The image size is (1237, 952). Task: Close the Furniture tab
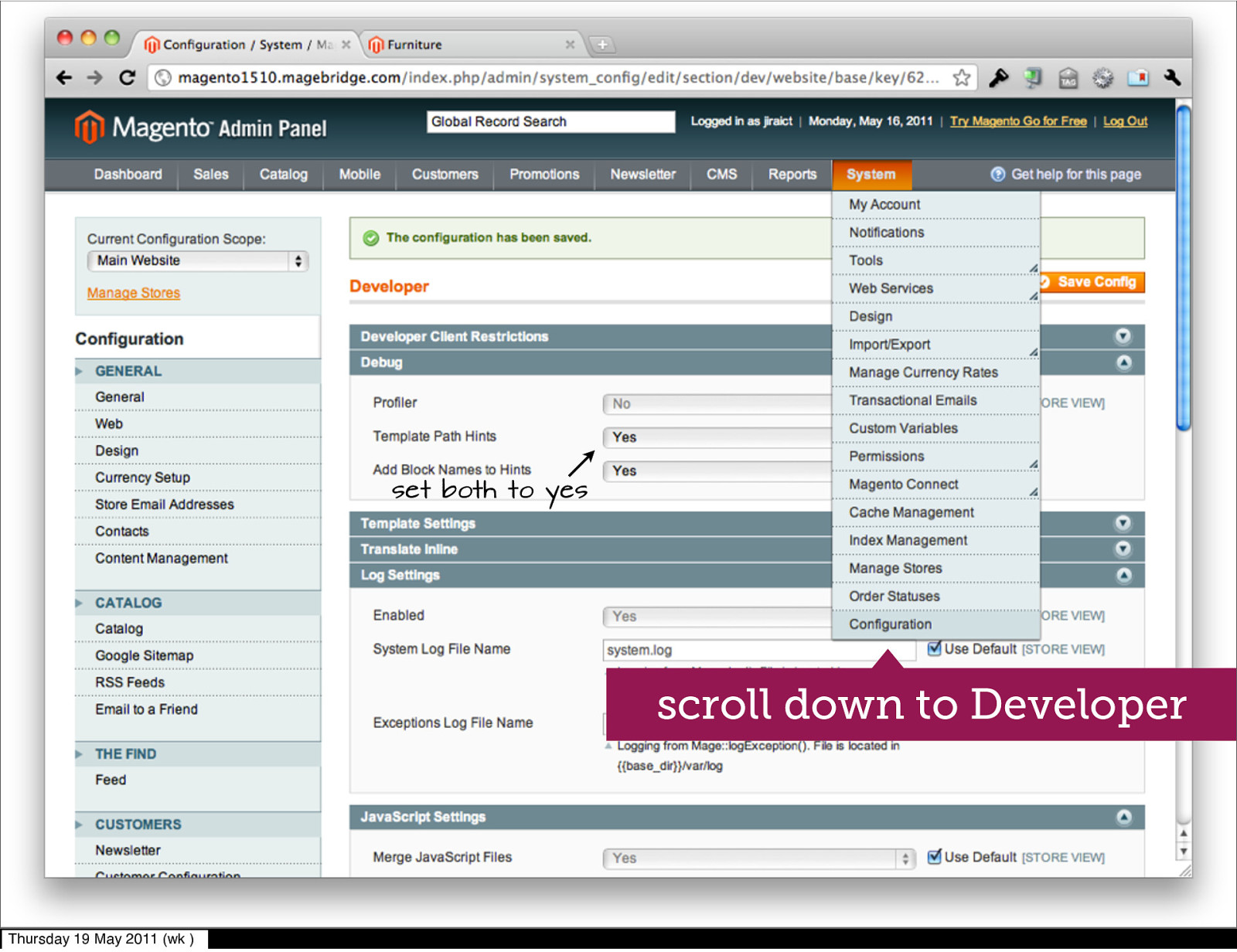click(x=570, y=45)
